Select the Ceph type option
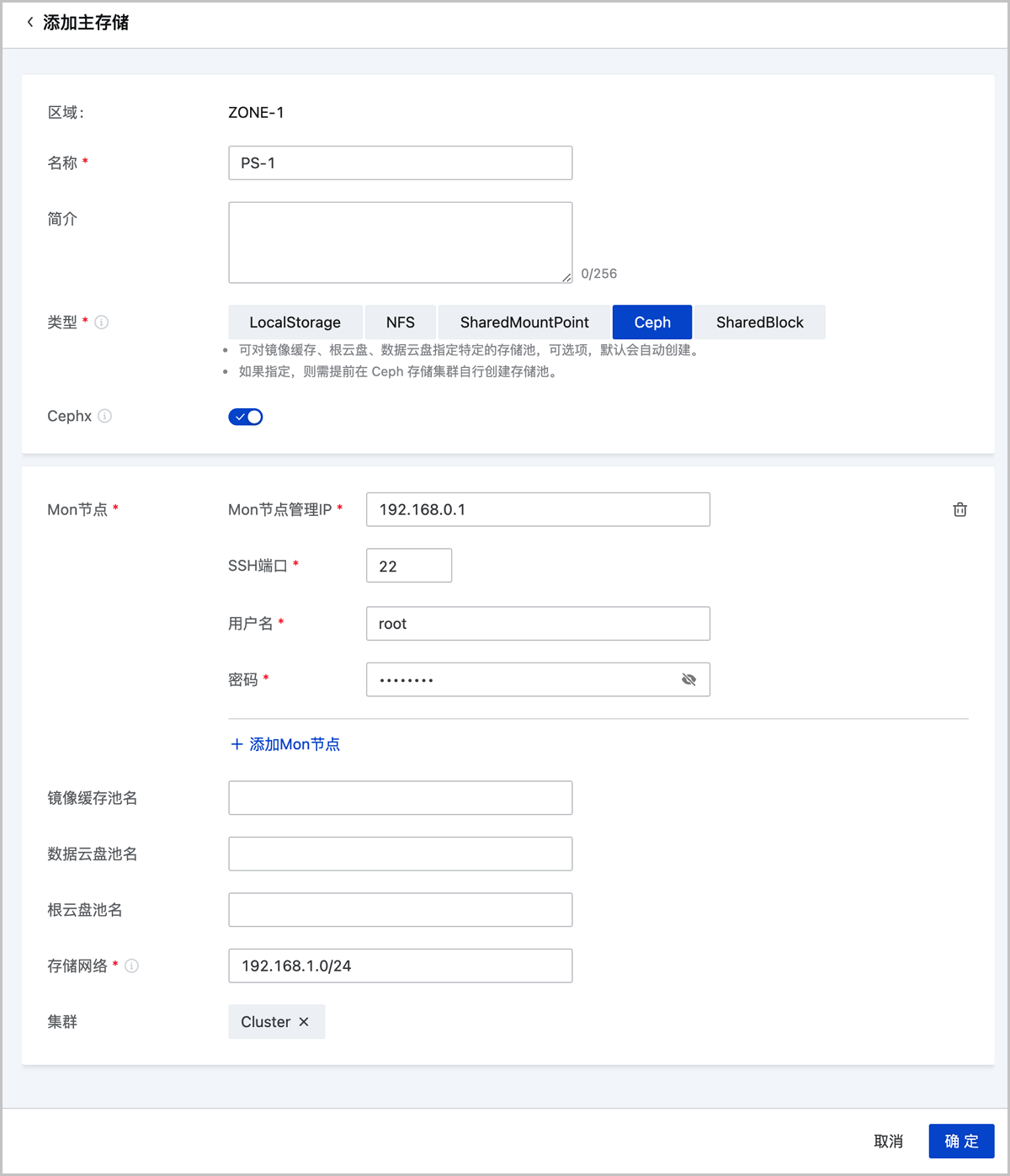This screenshot has height=1176, width=1010. pos(652,322)
